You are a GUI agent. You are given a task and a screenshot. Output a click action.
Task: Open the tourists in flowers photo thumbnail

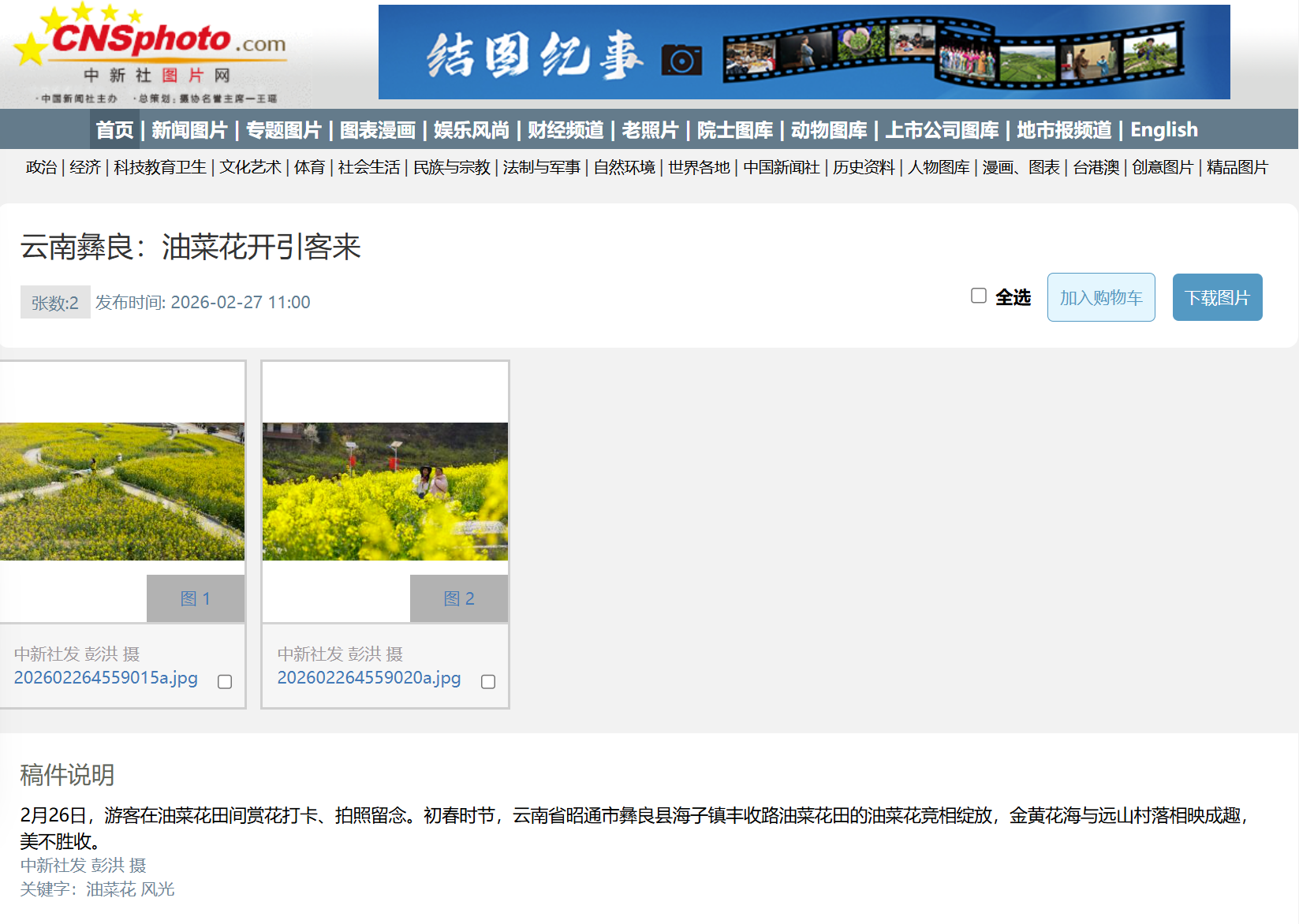(x=385, y=491)
